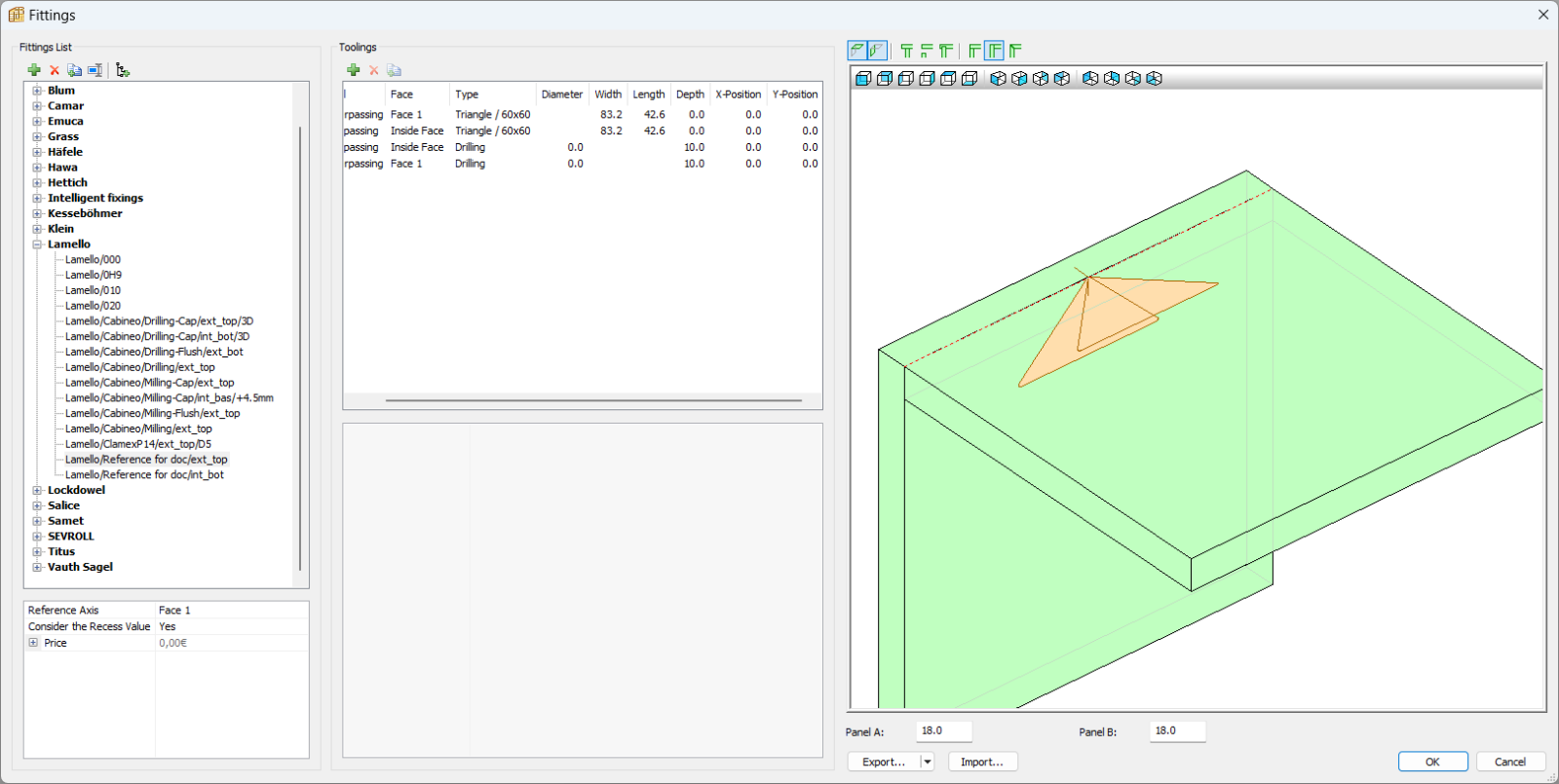Click the Price value 0,00€
The width and height of the screenshot is (1559, 784).
point(232,644)
